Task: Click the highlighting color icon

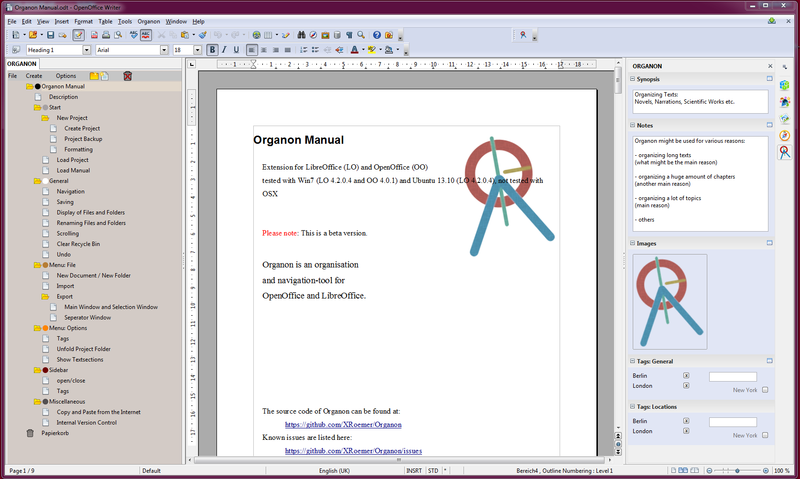Action: pyautogui.click(x=372, y=50)
